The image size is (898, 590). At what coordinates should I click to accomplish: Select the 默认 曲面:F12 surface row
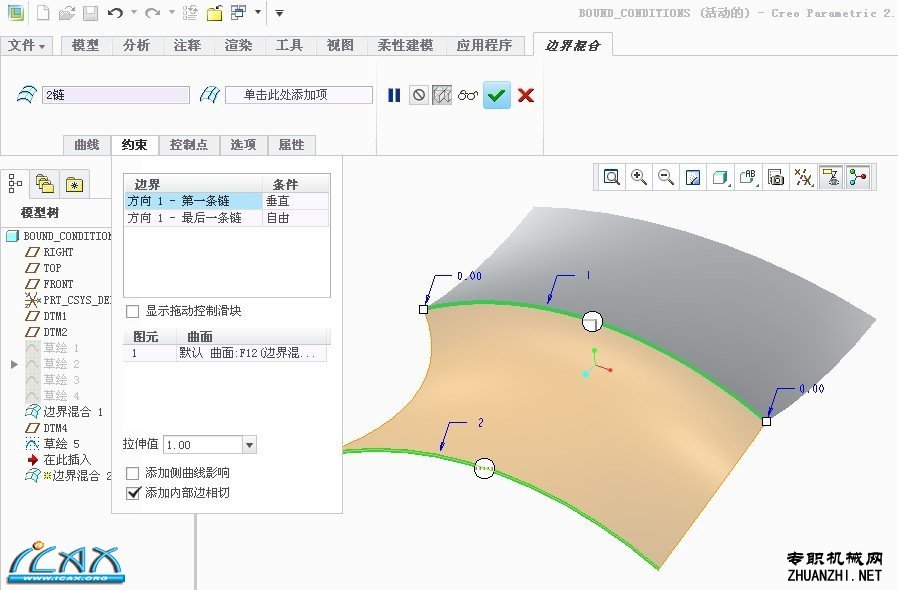[x=225, y=353]
